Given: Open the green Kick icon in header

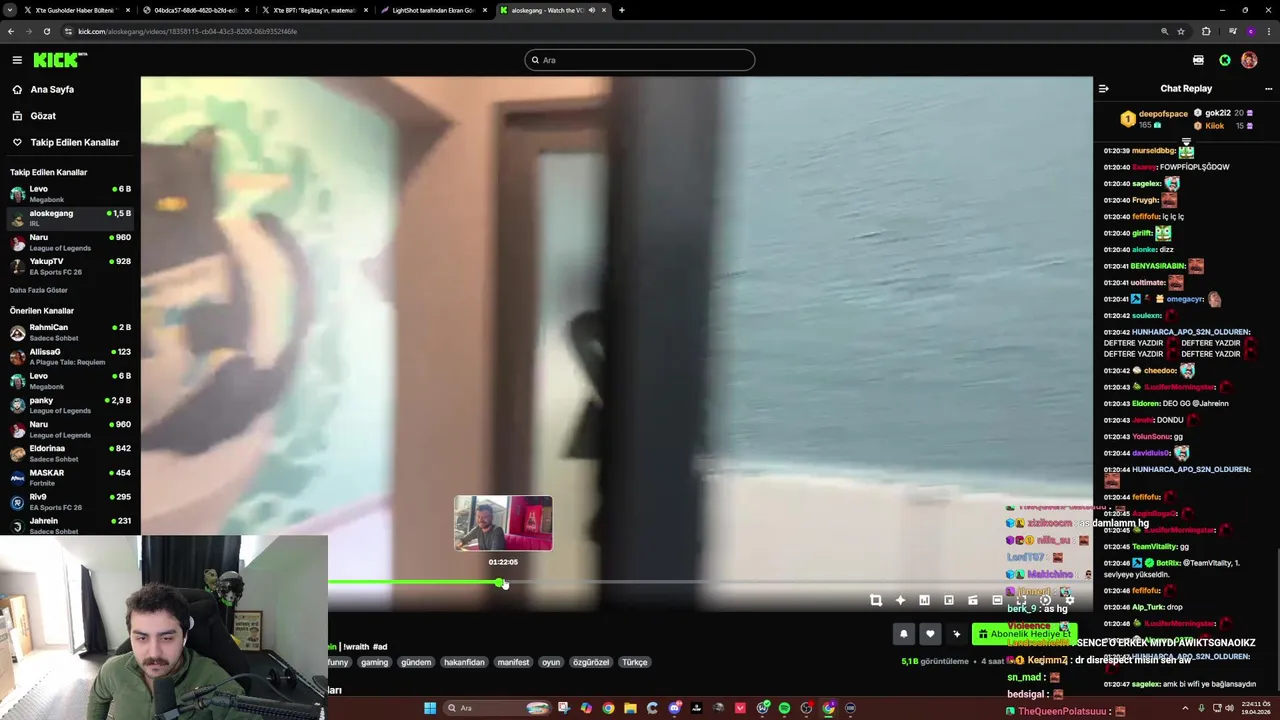Looking at the screenshot, I should pyautogui.click(x=1225, y=60).
